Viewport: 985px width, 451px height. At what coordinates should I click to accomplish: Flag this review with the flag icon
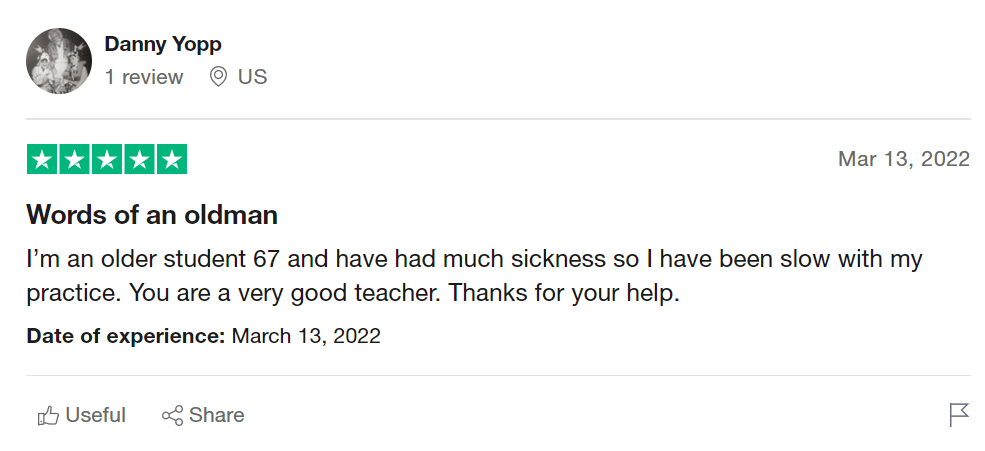[x=959, y=415]
